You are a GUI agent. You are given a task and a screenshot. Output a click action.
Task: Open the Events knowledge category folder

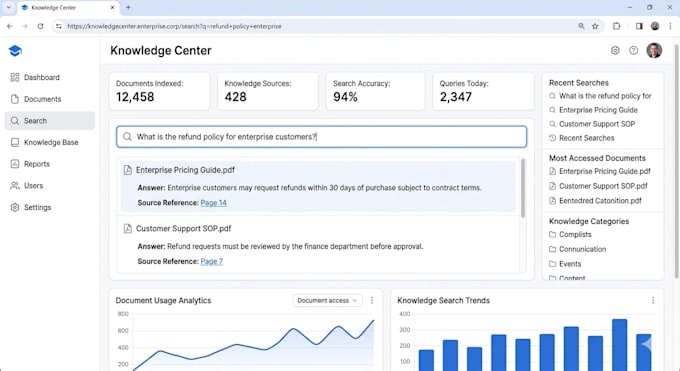(570, 264)
